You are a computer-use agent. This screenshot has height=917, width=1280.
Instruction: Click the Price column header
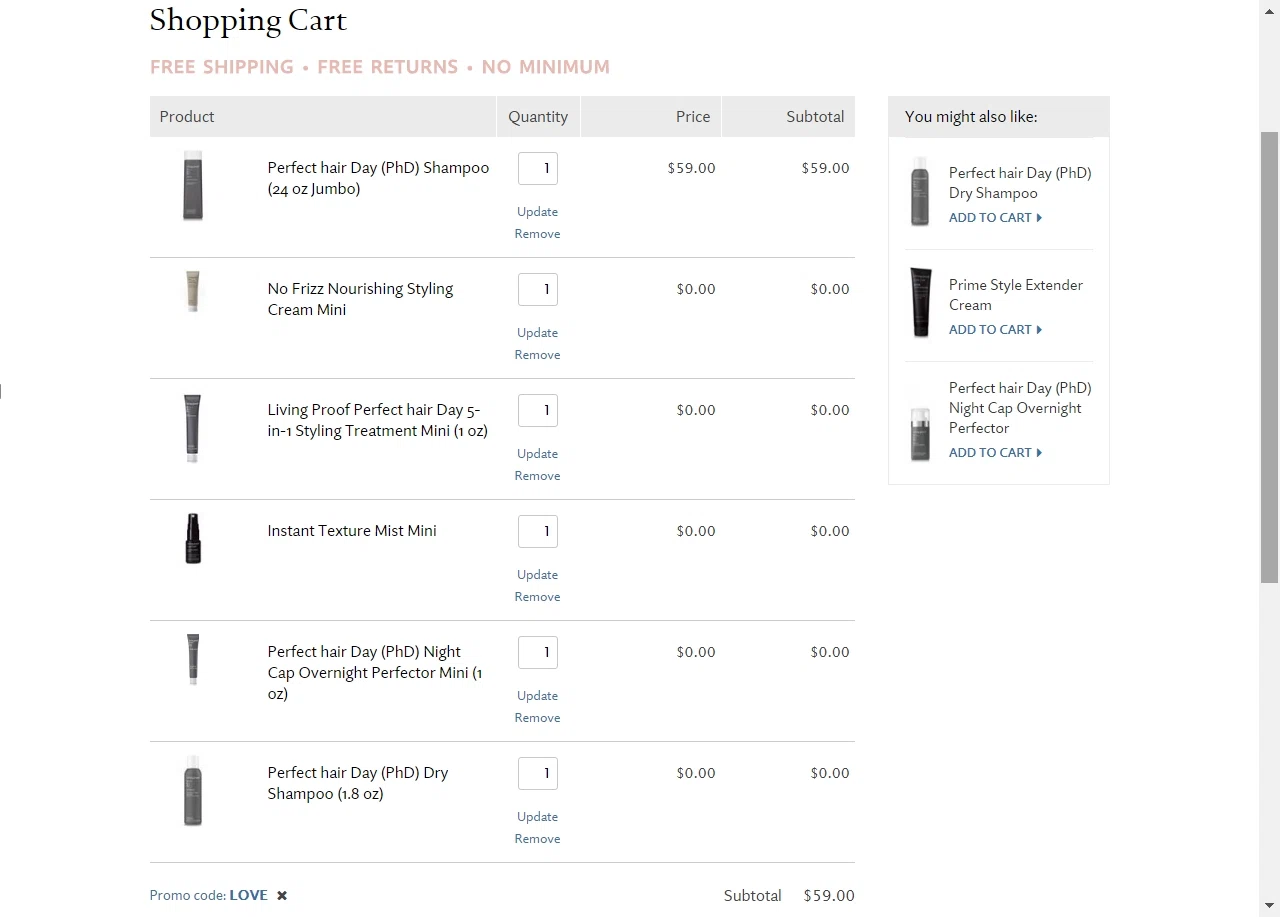[651, 117]
